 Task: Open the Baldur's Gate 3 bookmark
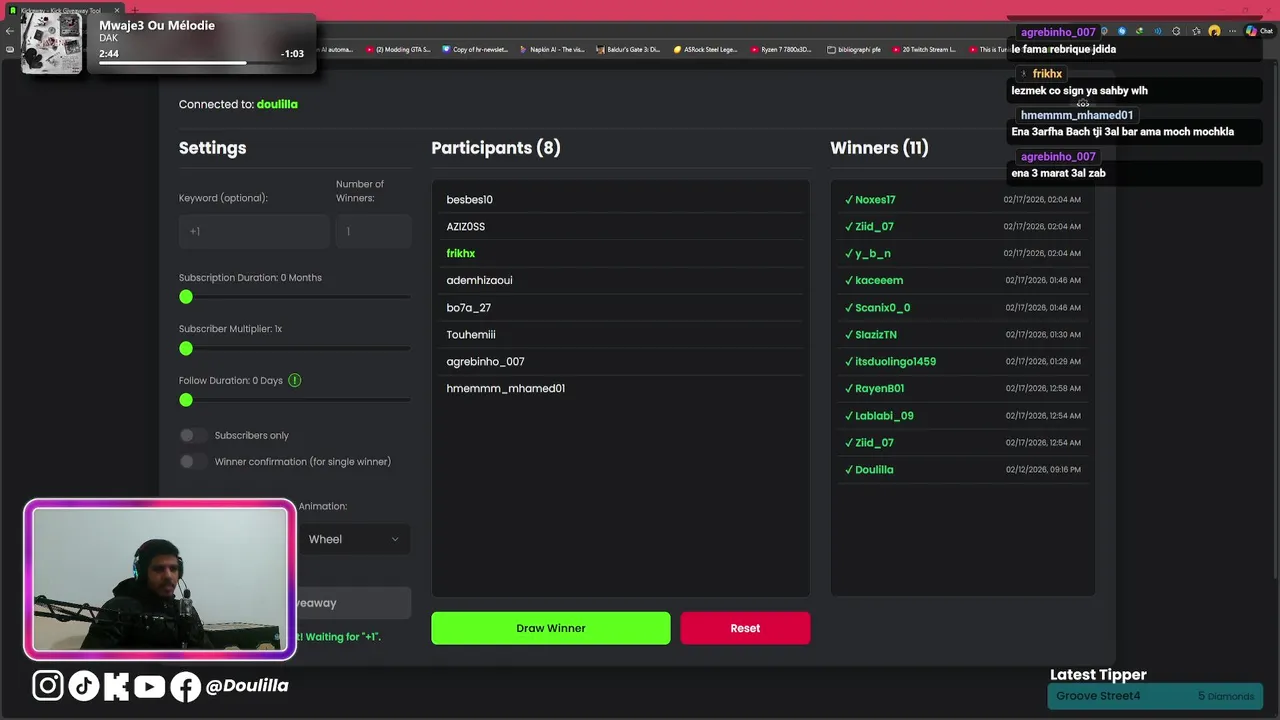(628, 49)
